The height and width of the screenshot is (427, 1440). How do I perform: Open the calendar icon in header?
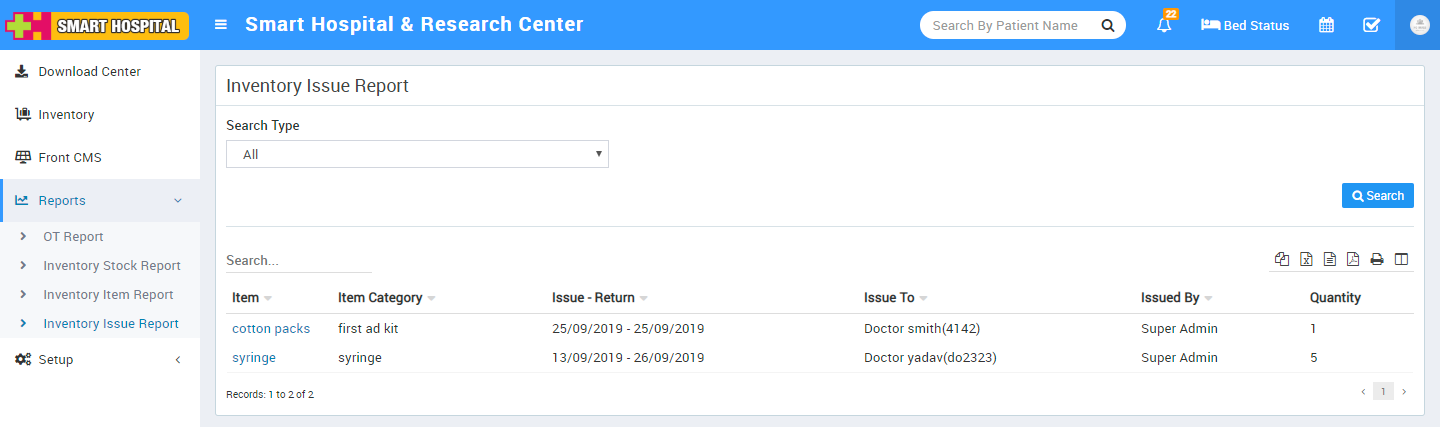[x=1326, y=25]
